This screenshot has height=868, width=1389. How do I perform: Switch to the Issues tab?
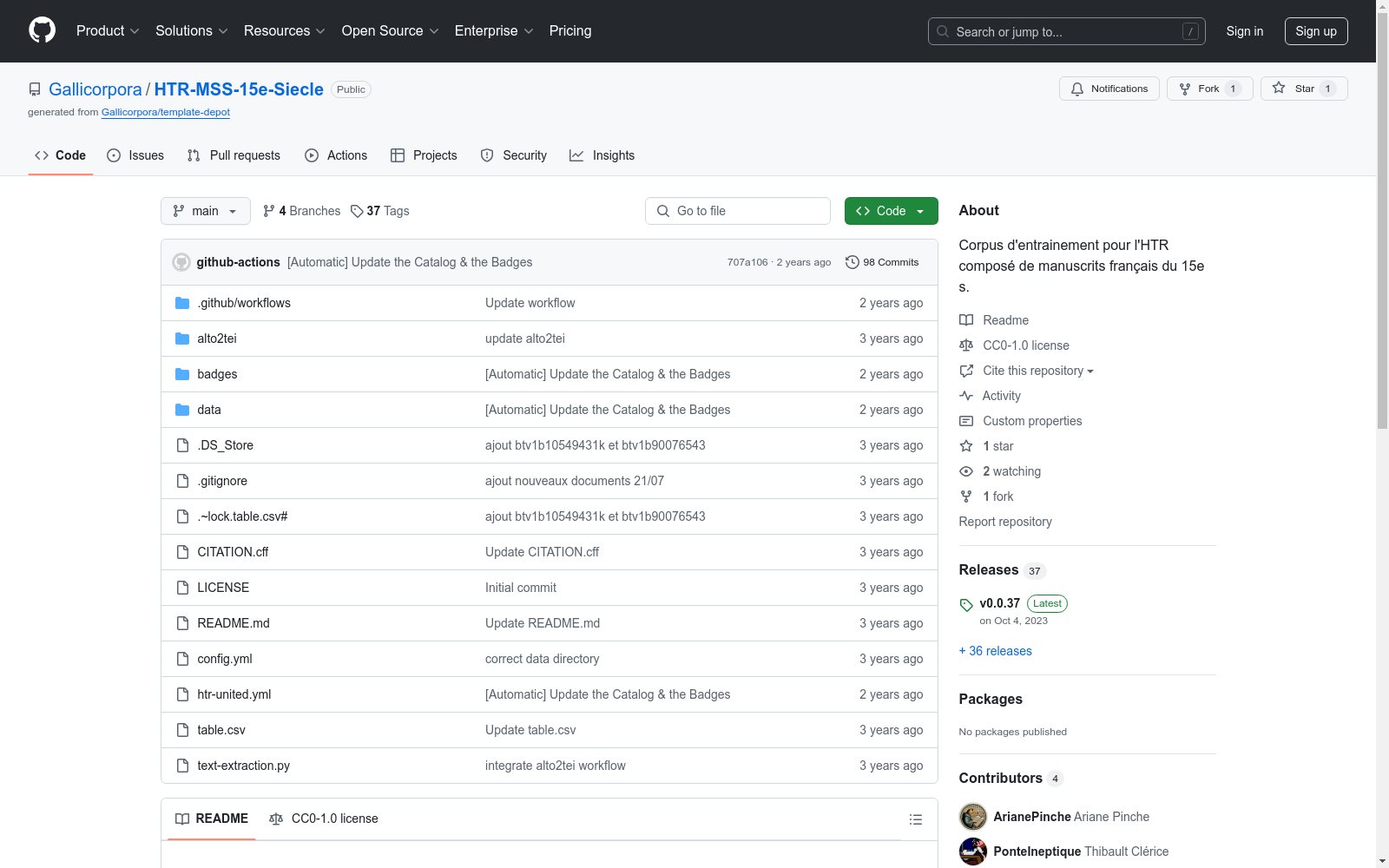click(135, 155)
